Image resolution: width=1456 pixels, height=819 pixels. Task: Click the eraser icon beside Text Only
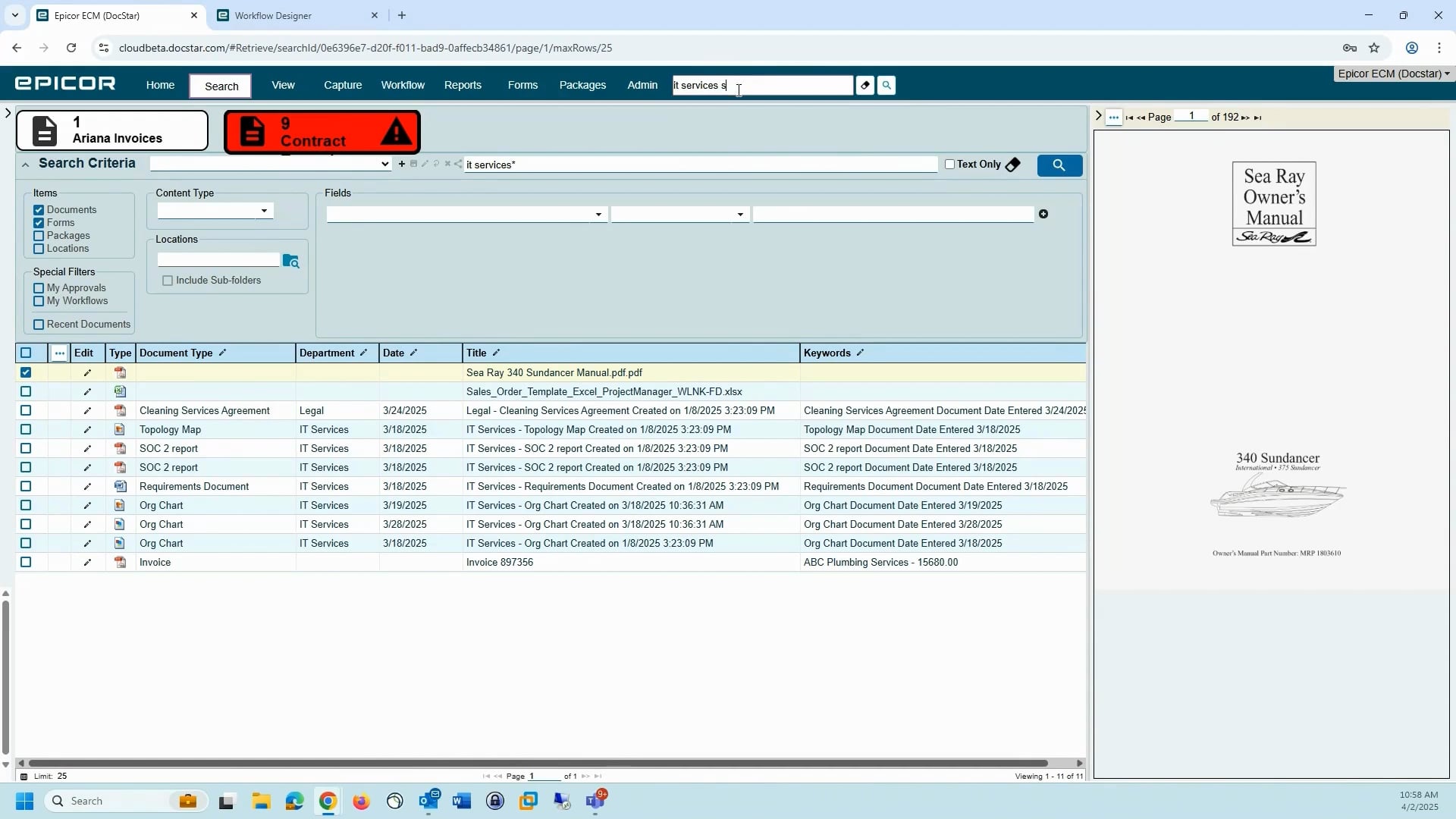click(1012, 165)
